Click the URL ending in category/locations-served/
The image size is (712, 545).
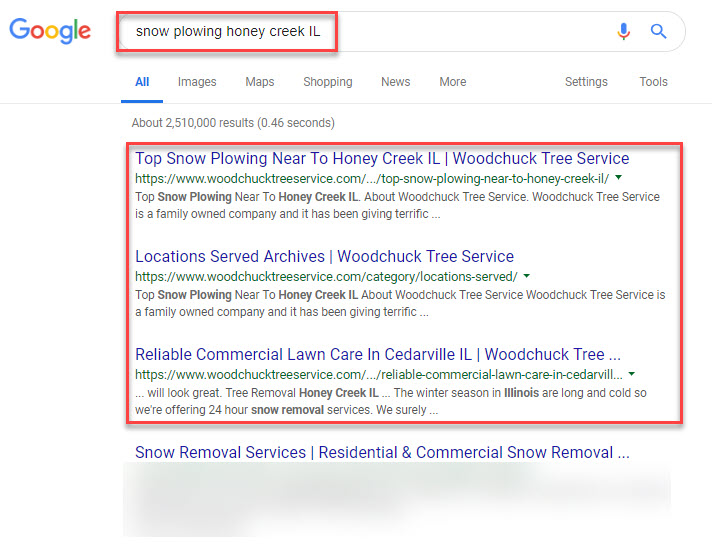[x=326, y=277]
